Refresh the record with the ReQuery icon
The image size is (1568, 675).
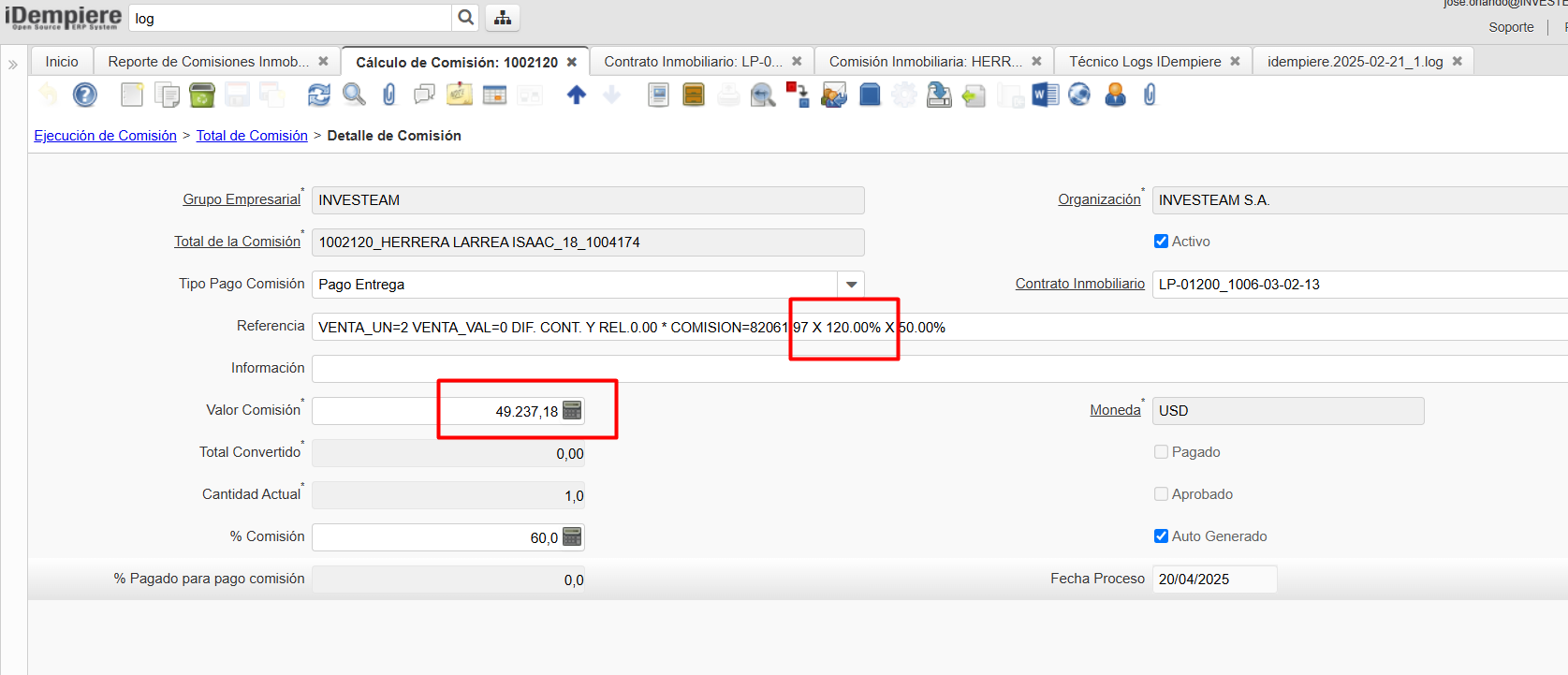[x=319, y=95]
